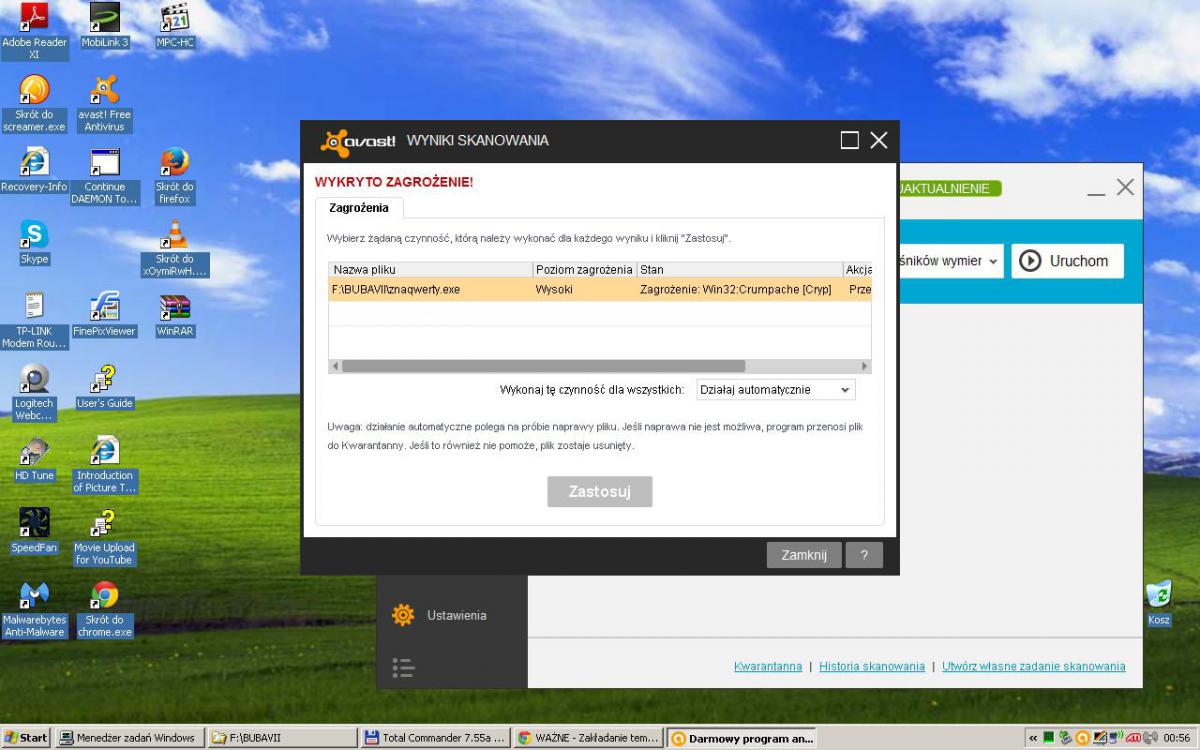Expand hidden tray icons arrow
The image size is (1200, 750).
[1033, 738]
